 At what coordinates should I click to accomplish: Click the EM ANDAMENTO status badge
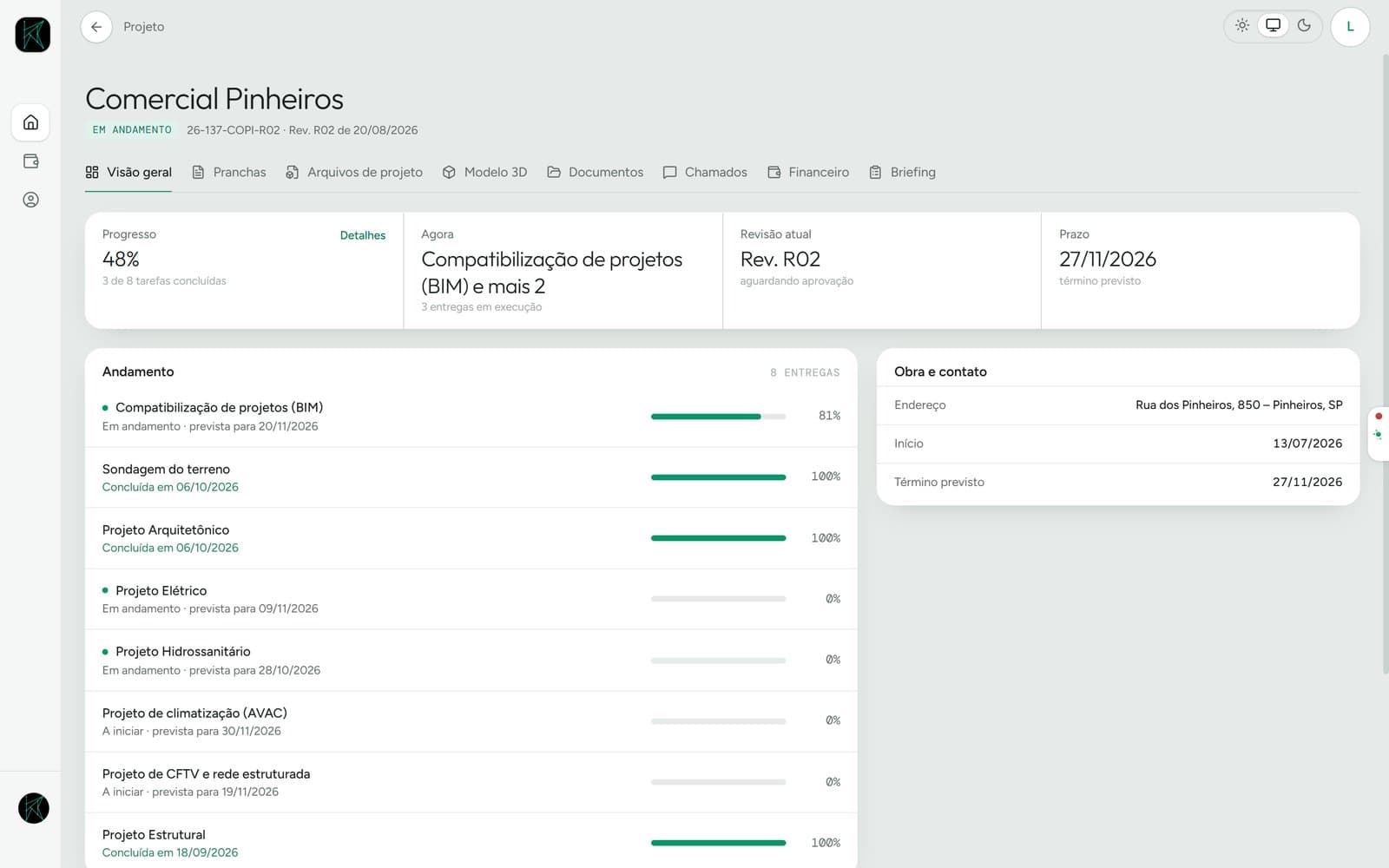(132, 130)
